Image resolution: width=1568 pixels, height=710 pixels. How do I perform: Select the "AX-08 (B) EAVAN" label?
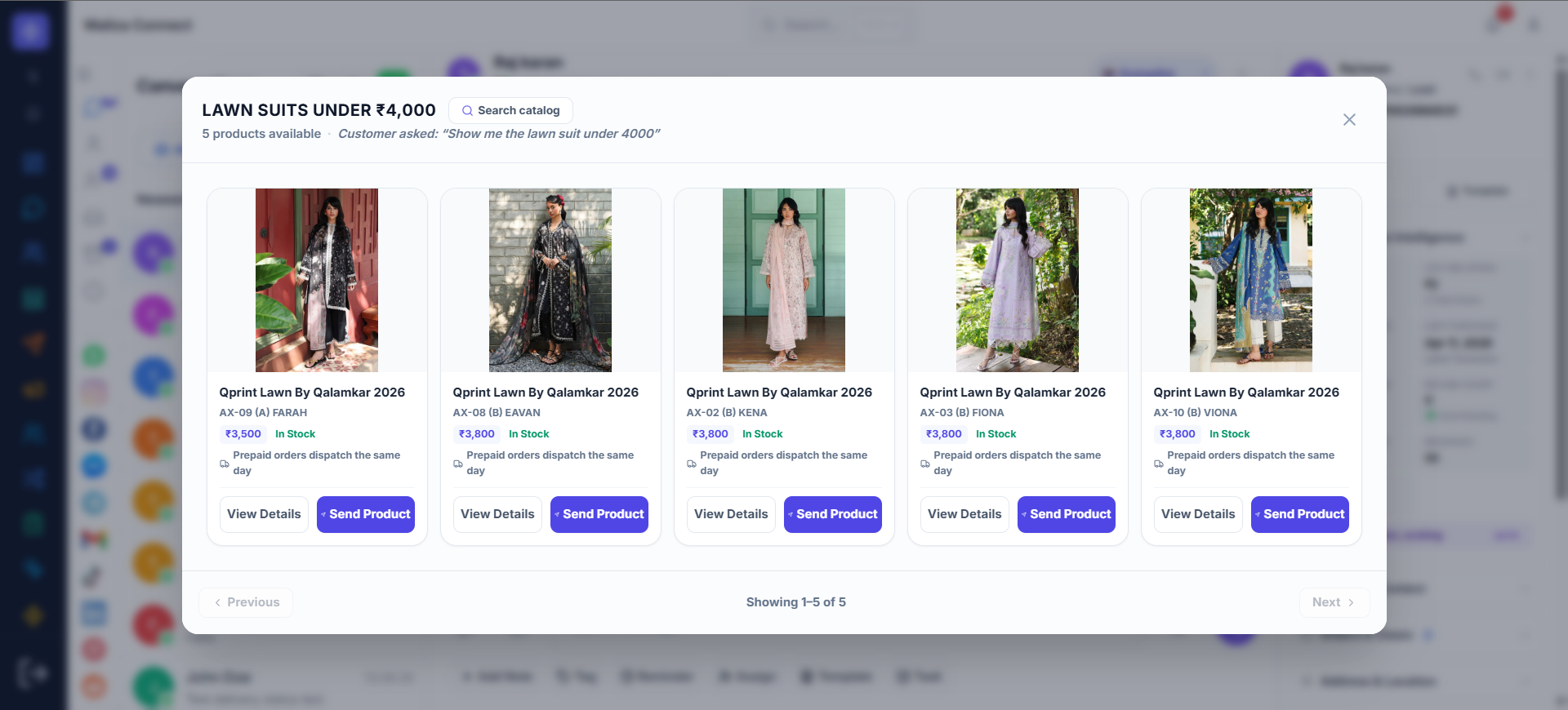point(497,413)
